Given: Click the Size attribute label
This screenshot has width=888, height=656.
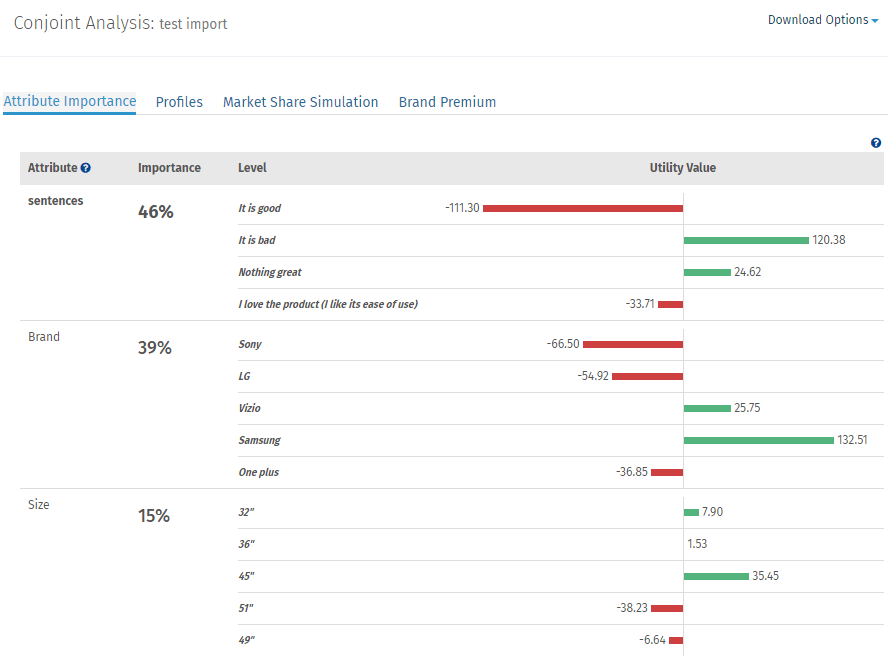Looking at the screenshot, I should 39,505.
